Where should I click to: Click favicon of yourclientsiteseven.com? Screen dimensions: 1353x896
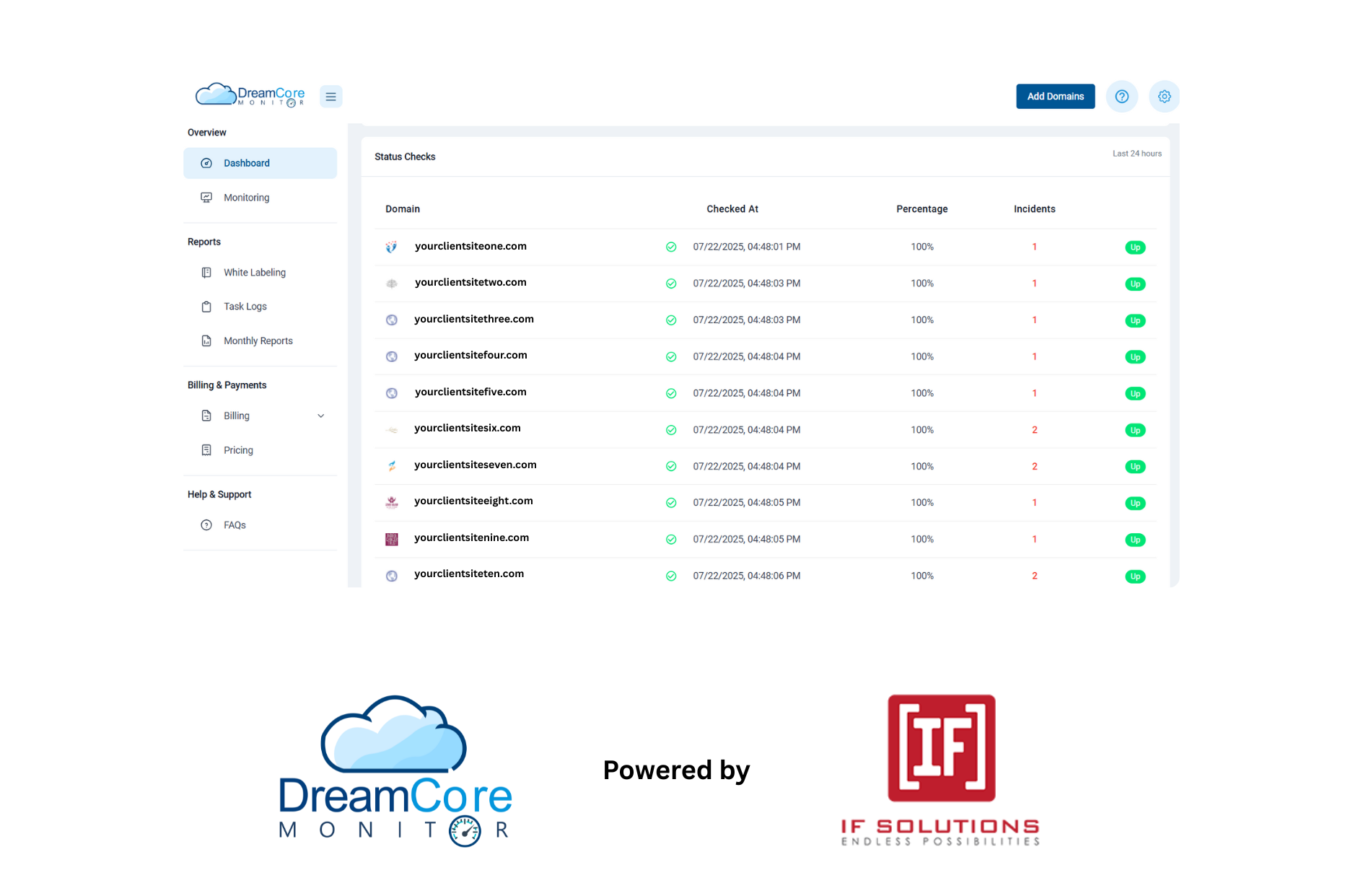pyautogui.click(x=392, y=466)
